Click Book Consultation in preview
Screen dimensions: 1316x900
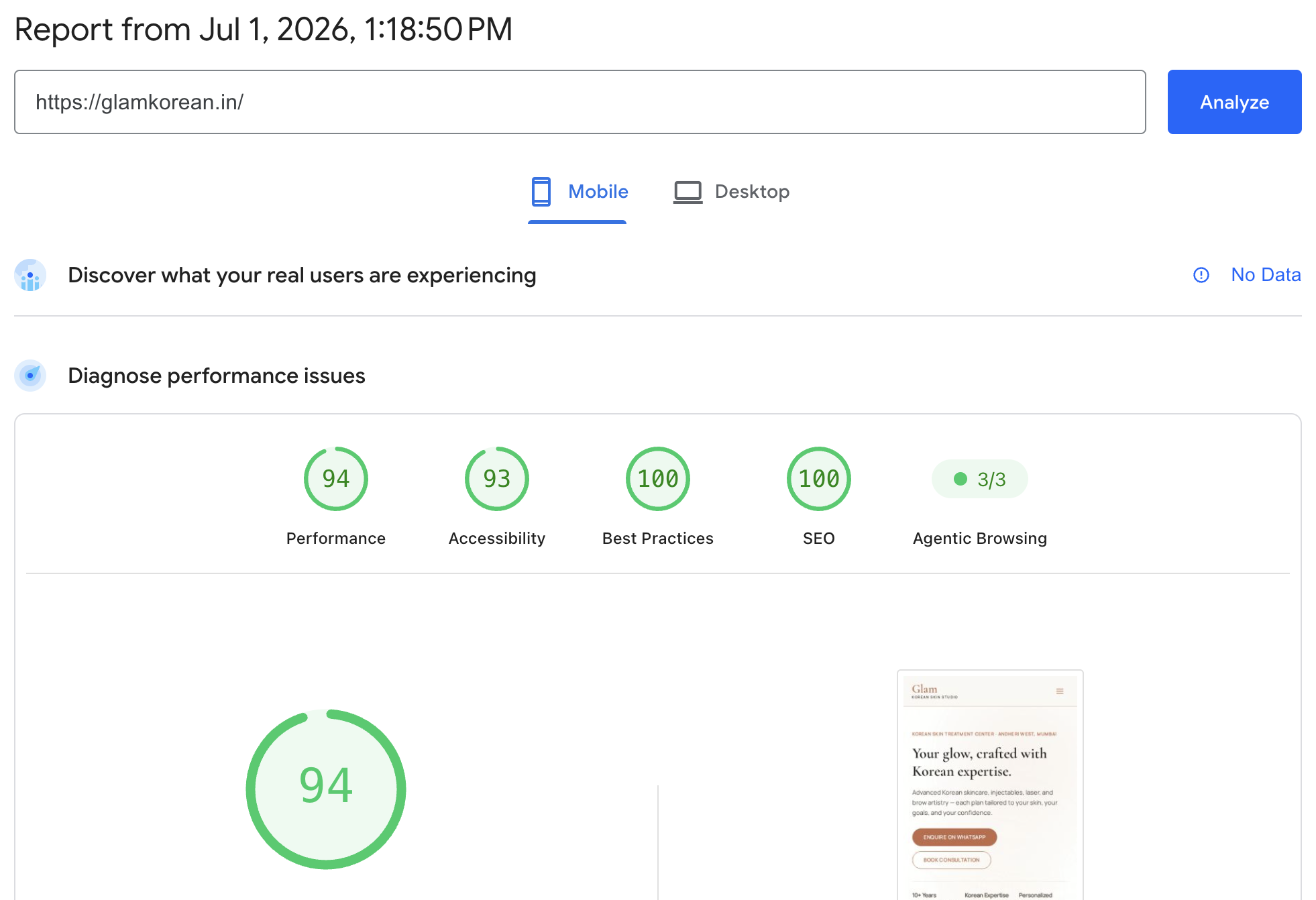click(x=951, y=860)
